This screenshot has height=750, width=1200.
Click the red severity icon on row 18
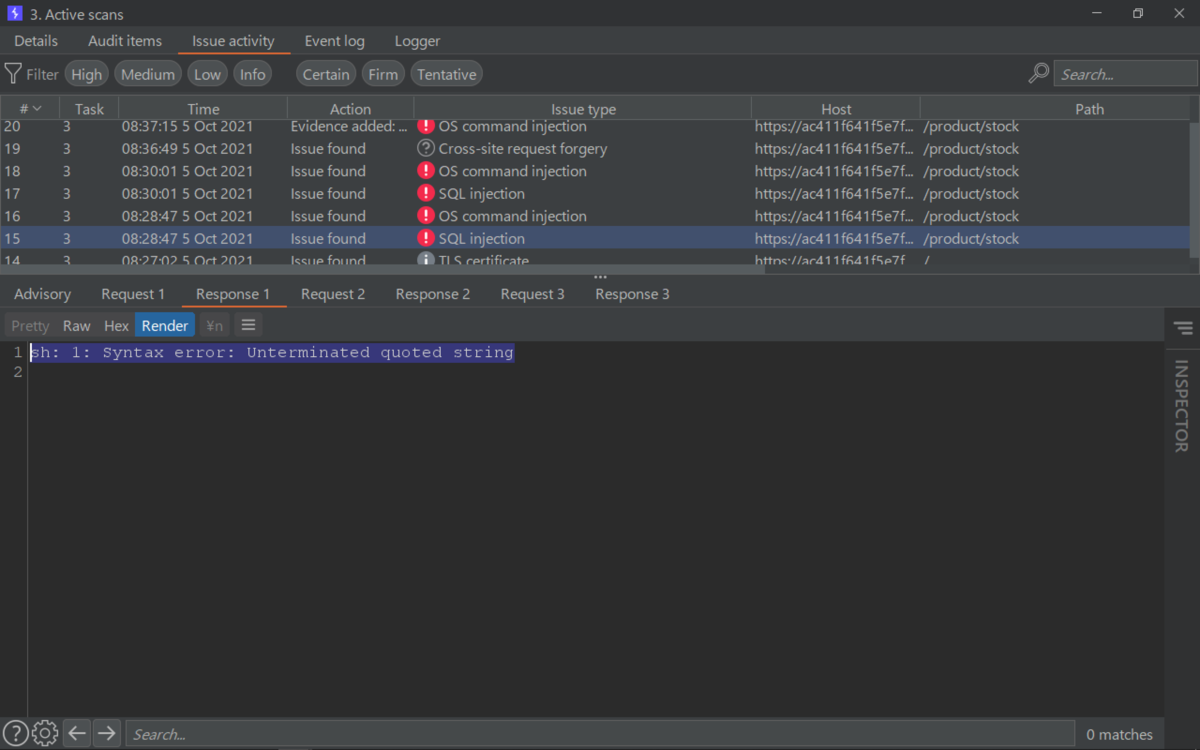pos(426,171)
